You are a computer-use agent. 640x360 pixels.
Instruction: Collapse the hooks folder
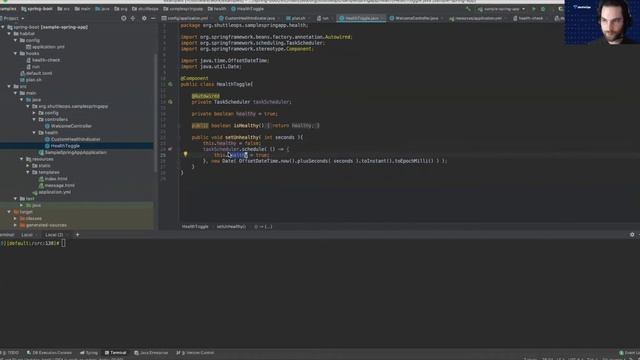point(16,53)
